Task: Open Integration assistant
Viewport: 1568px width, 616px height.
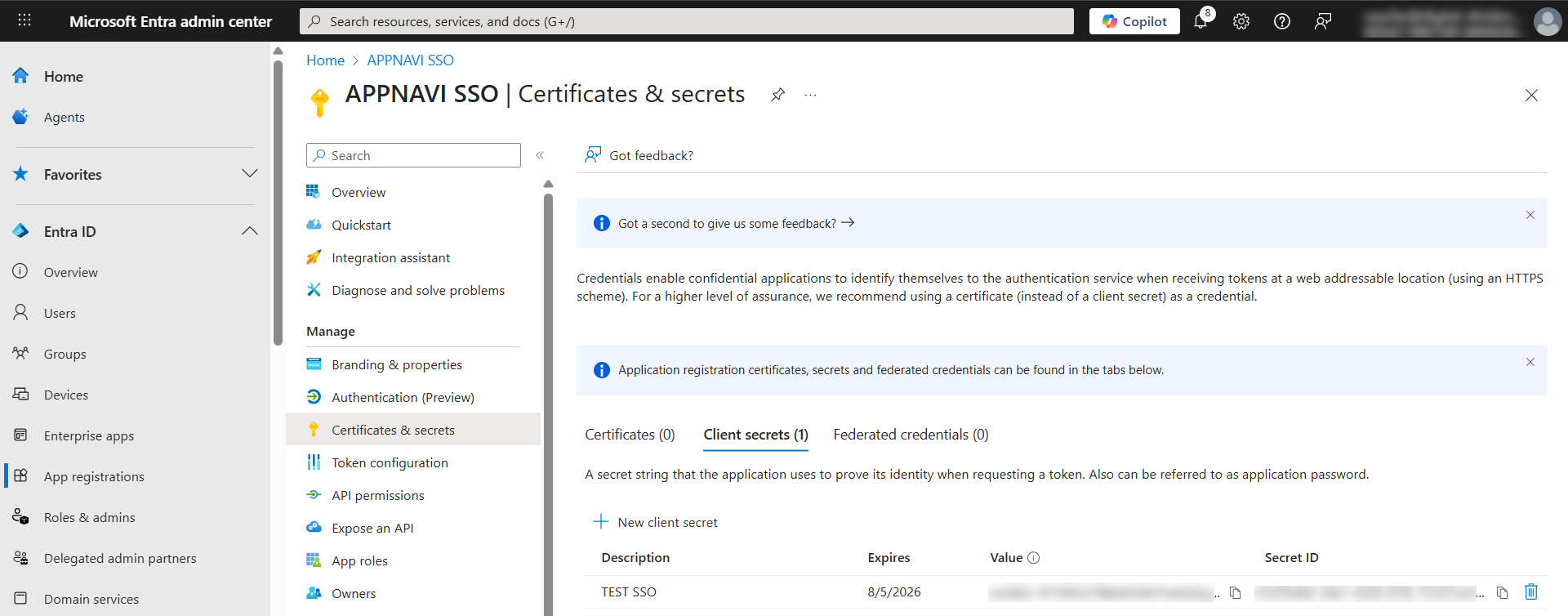Action: [x=390, y=257]
